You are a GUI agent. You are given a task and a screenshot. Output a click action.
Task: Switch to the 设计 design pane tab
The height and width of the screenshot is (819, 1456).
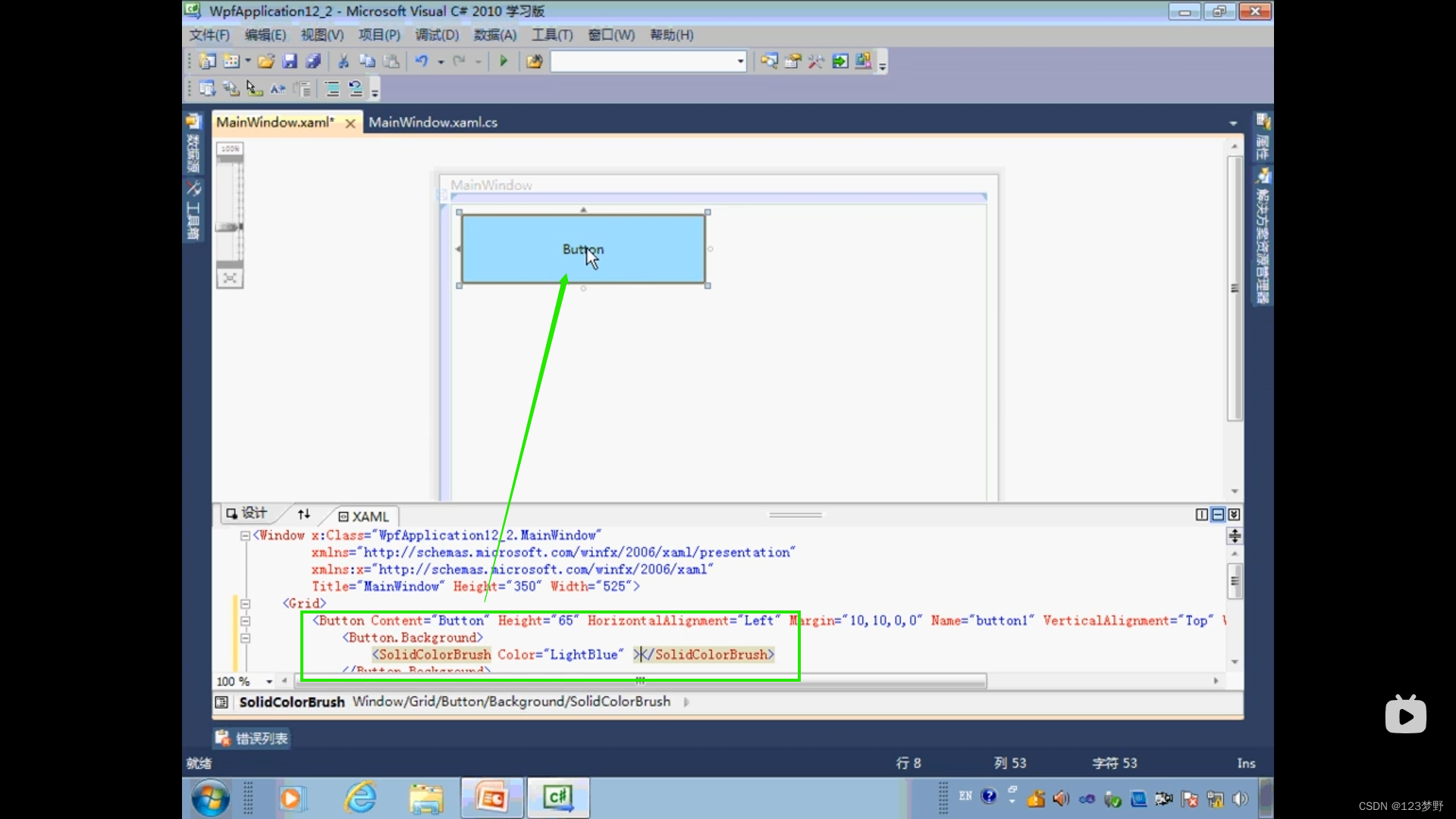click(247, 513)
